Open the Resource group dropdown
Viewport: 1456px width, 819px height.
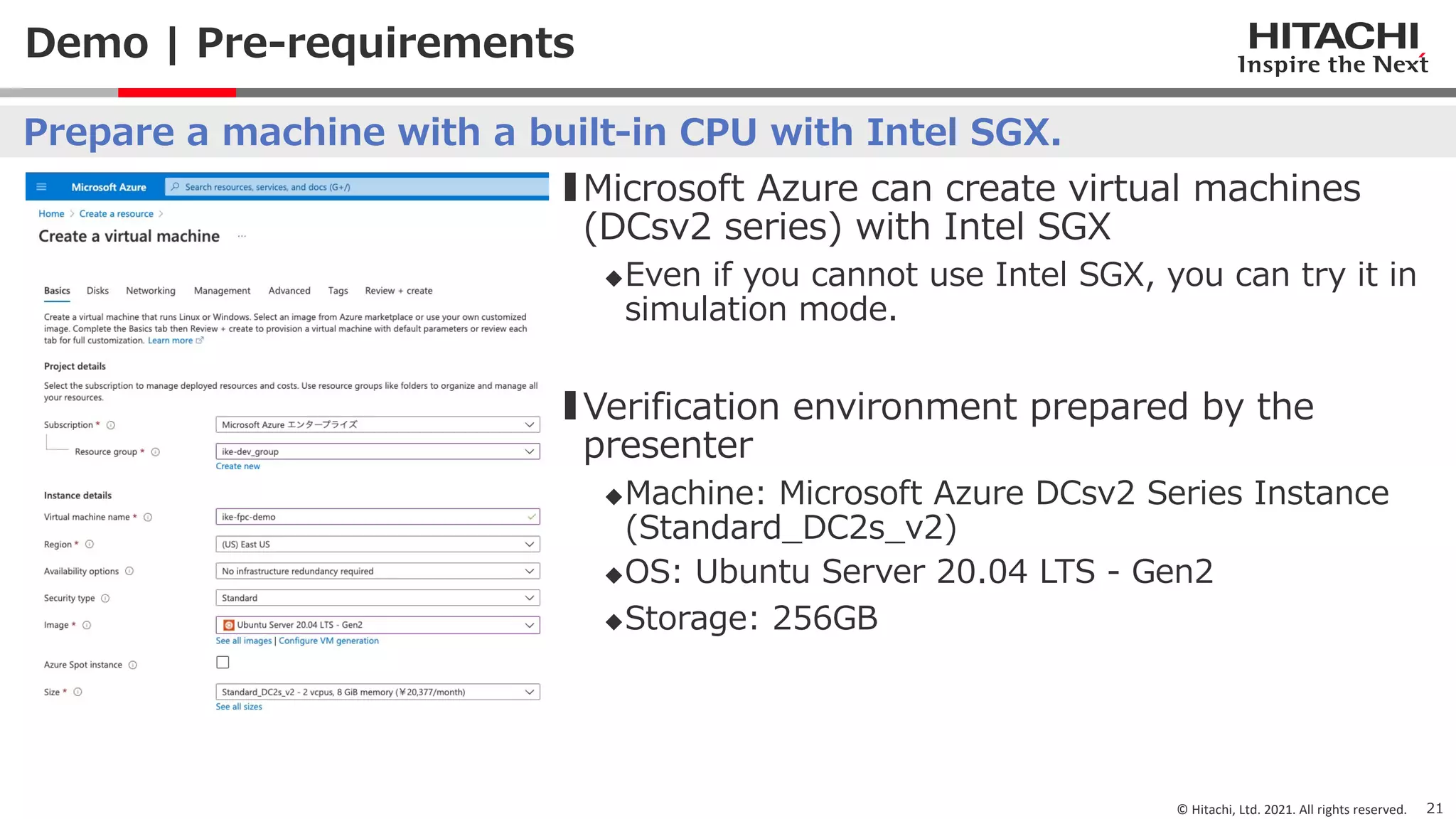pyautogui.click(x=378, y=451)
